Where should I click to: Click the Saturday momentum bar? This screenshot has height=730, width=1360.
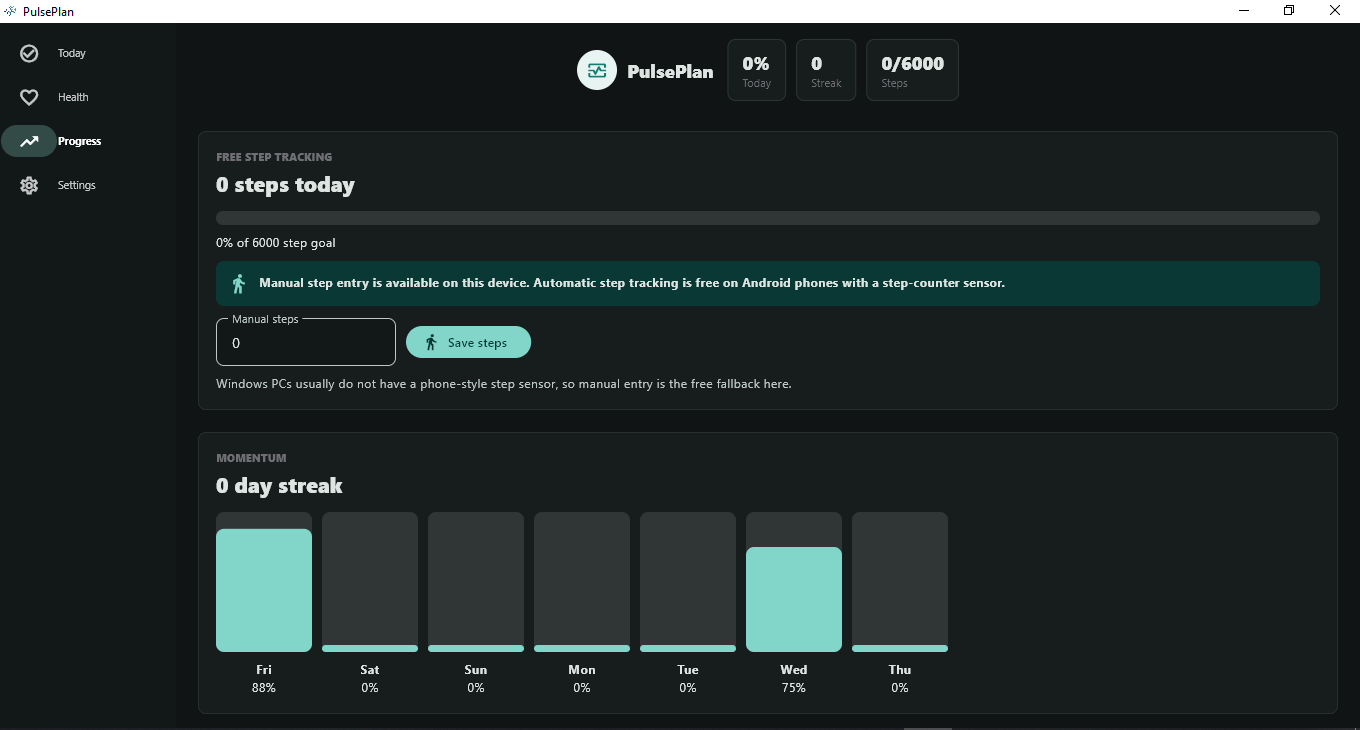pyautogui.click(x=370, y=582)
